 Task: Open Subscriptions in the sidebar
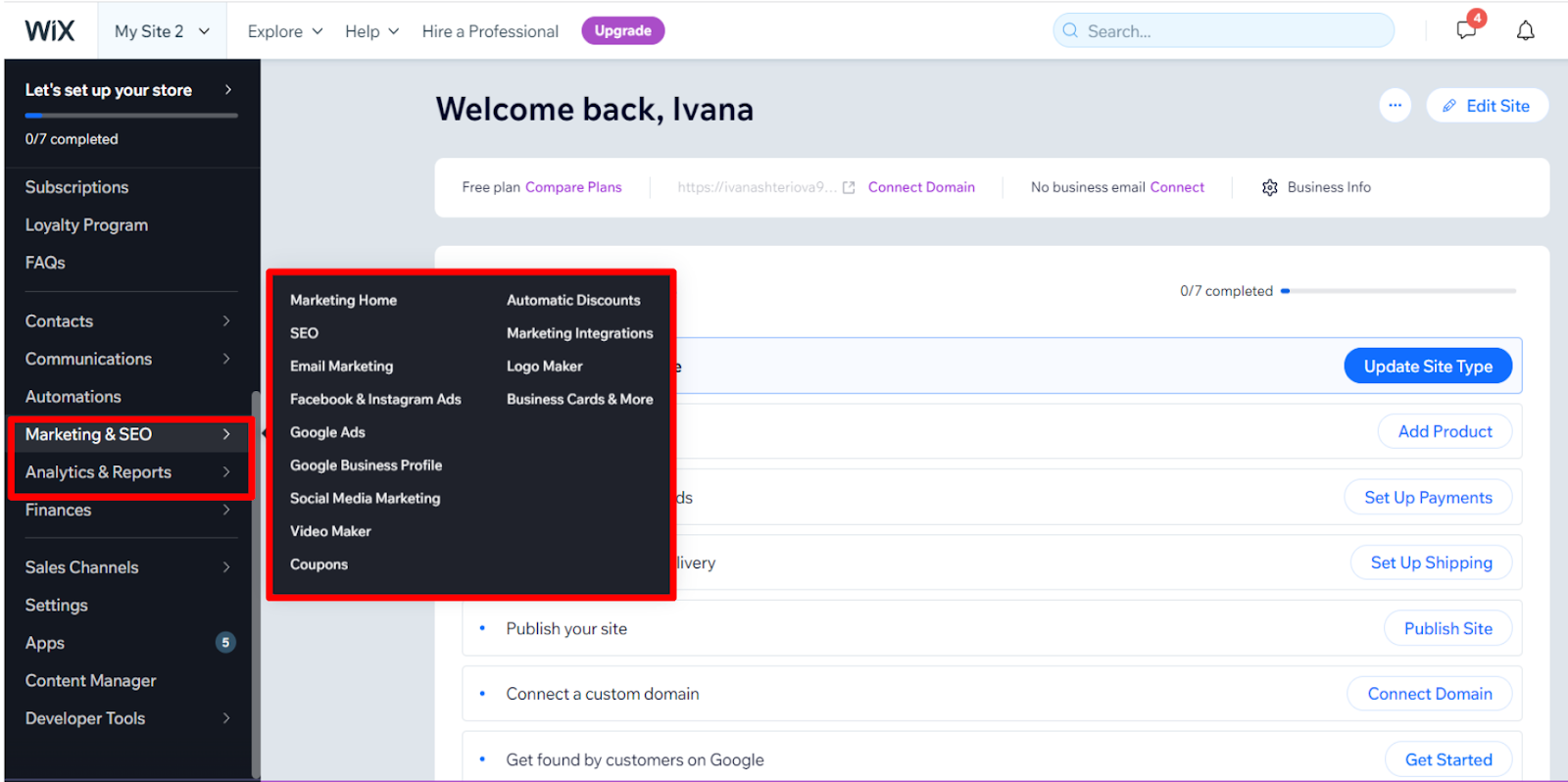76,187
